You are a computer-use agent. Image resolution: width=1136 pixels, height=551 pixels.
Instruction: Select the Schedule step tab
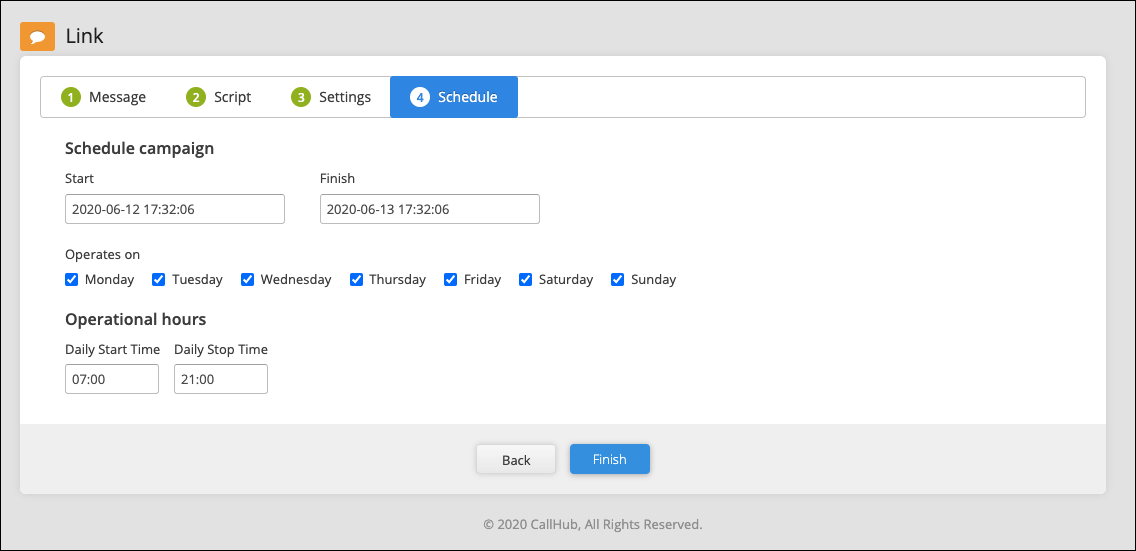[454, 97]
